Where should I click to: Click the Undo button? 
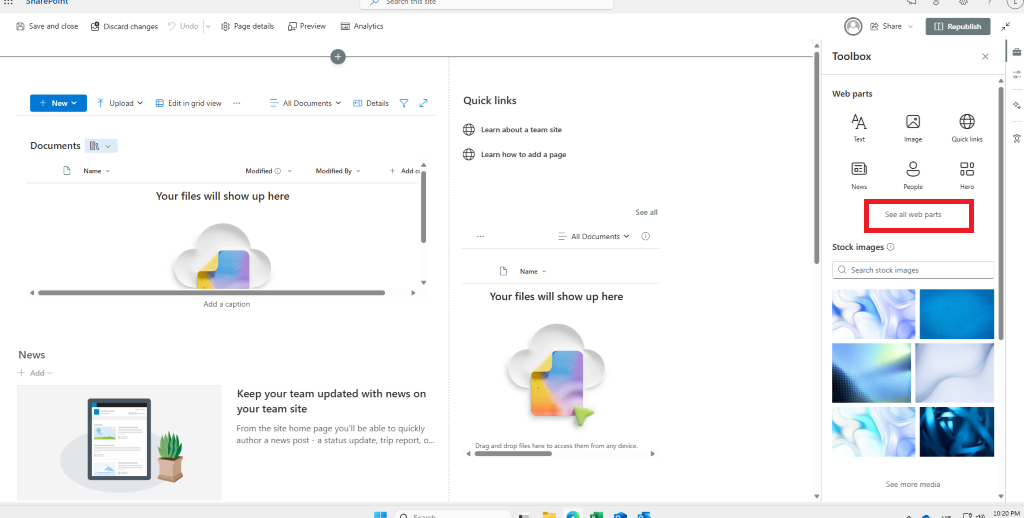coord(183,26)
